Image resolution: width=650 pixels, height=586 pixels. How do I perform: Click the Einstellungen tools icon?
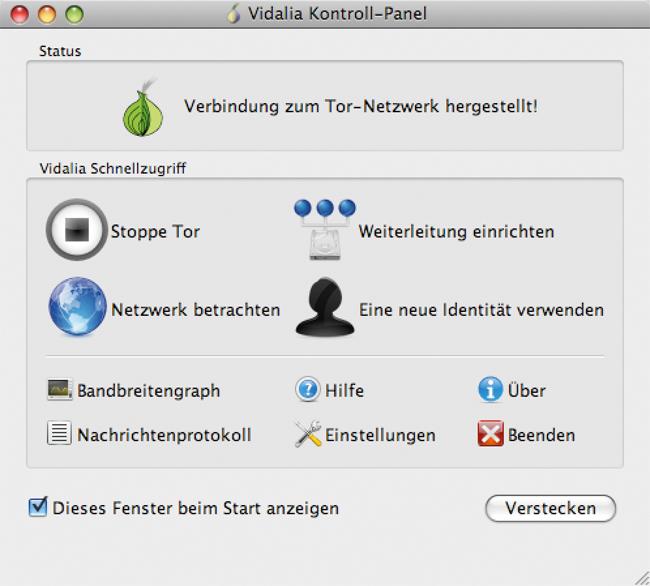308,434
